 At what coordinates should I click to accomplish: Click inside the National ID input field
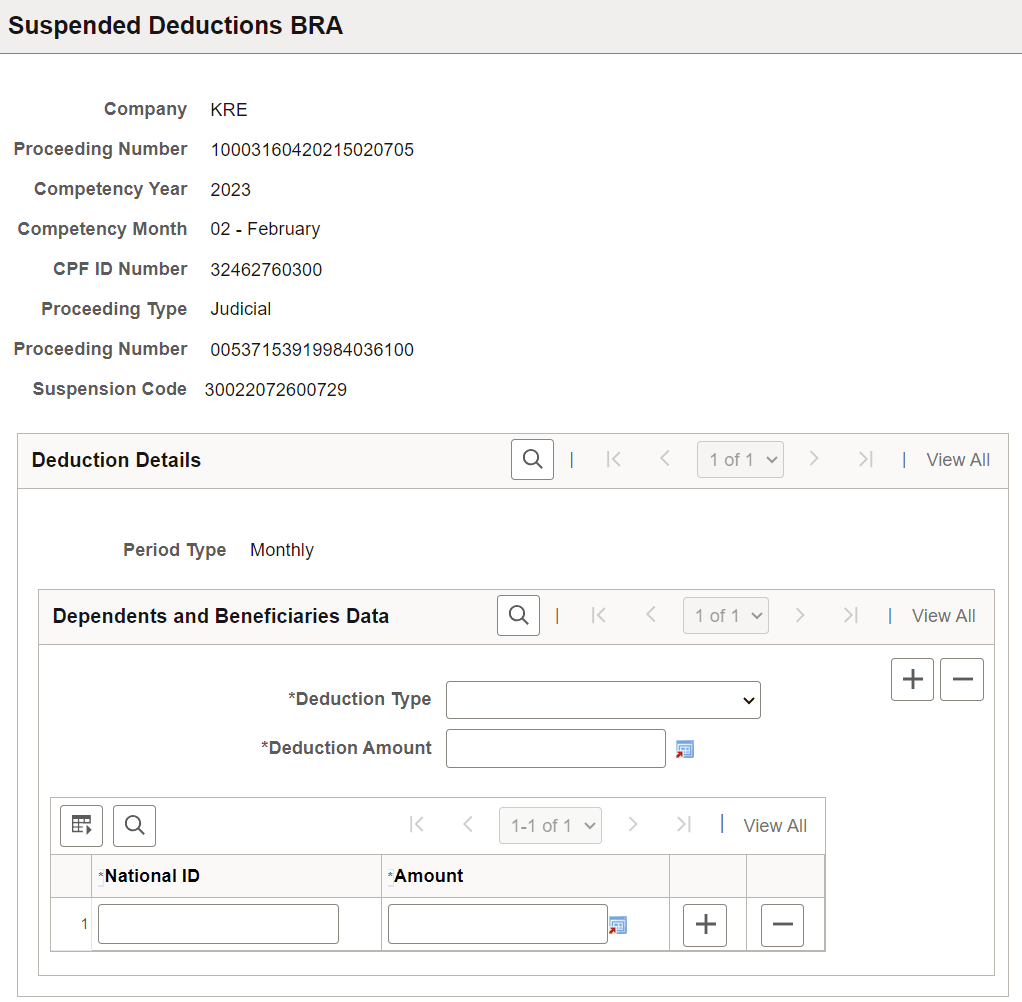pos(217,923)
